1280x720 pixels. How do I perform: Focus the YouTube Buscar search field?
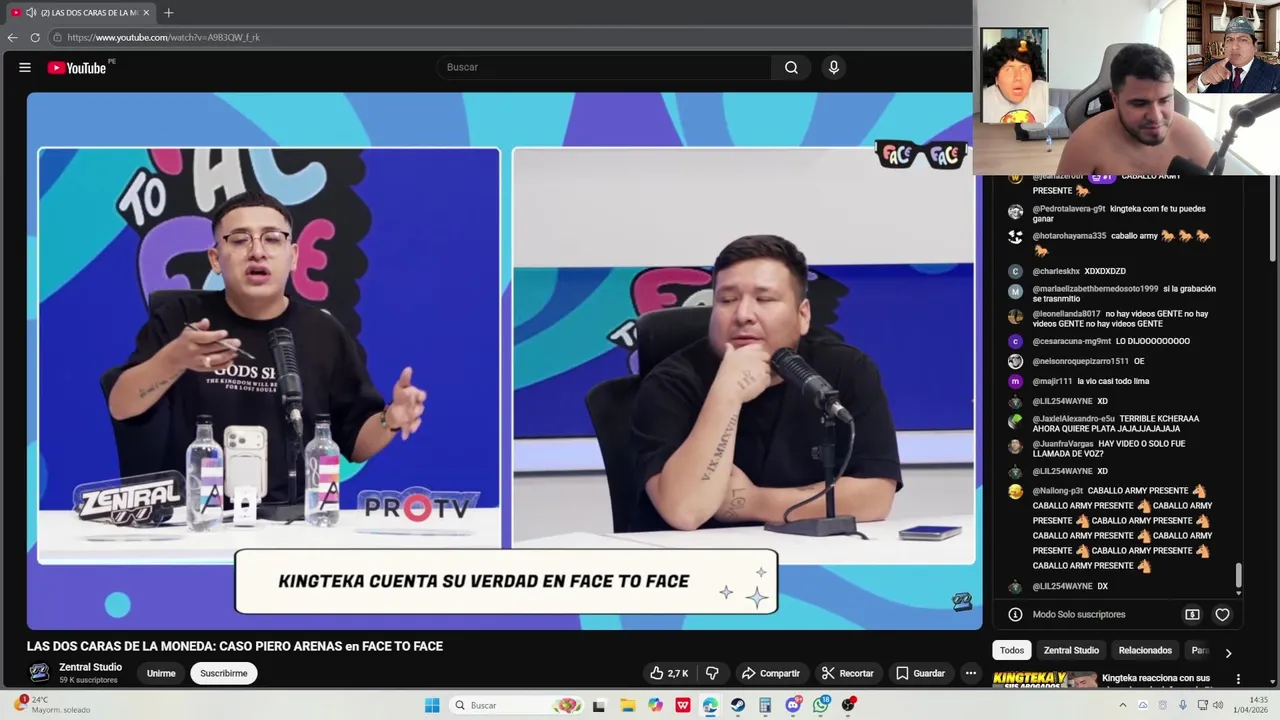(604, 67)
